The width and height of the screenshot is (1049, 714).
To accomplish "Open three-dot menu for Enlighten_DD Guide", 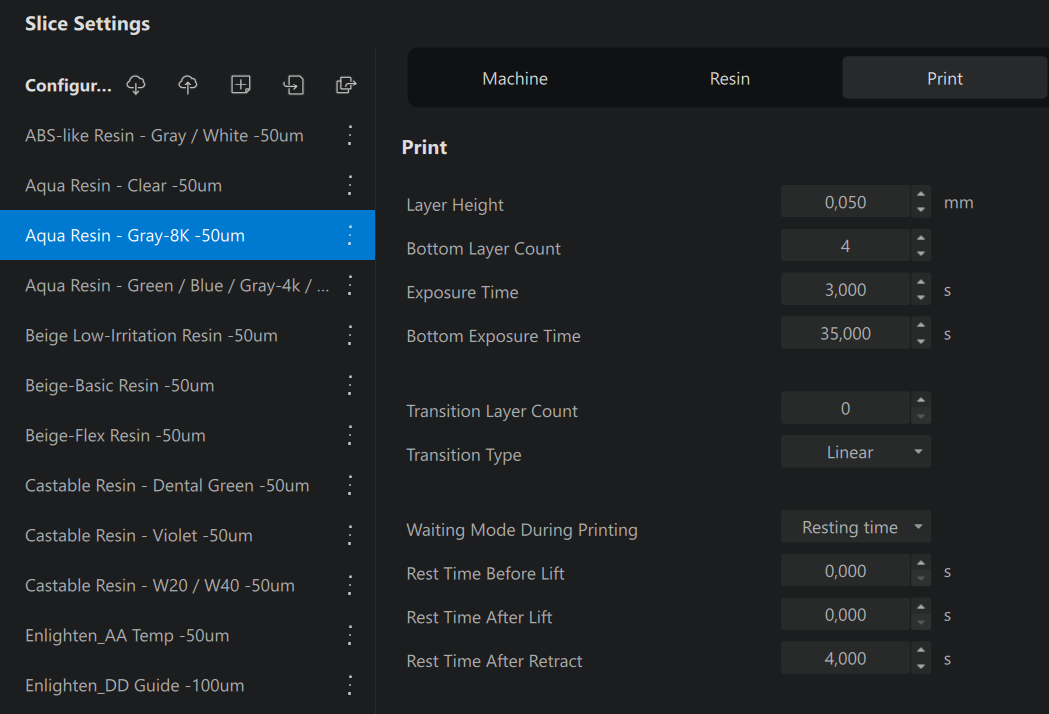I will [x=350, y=685].
